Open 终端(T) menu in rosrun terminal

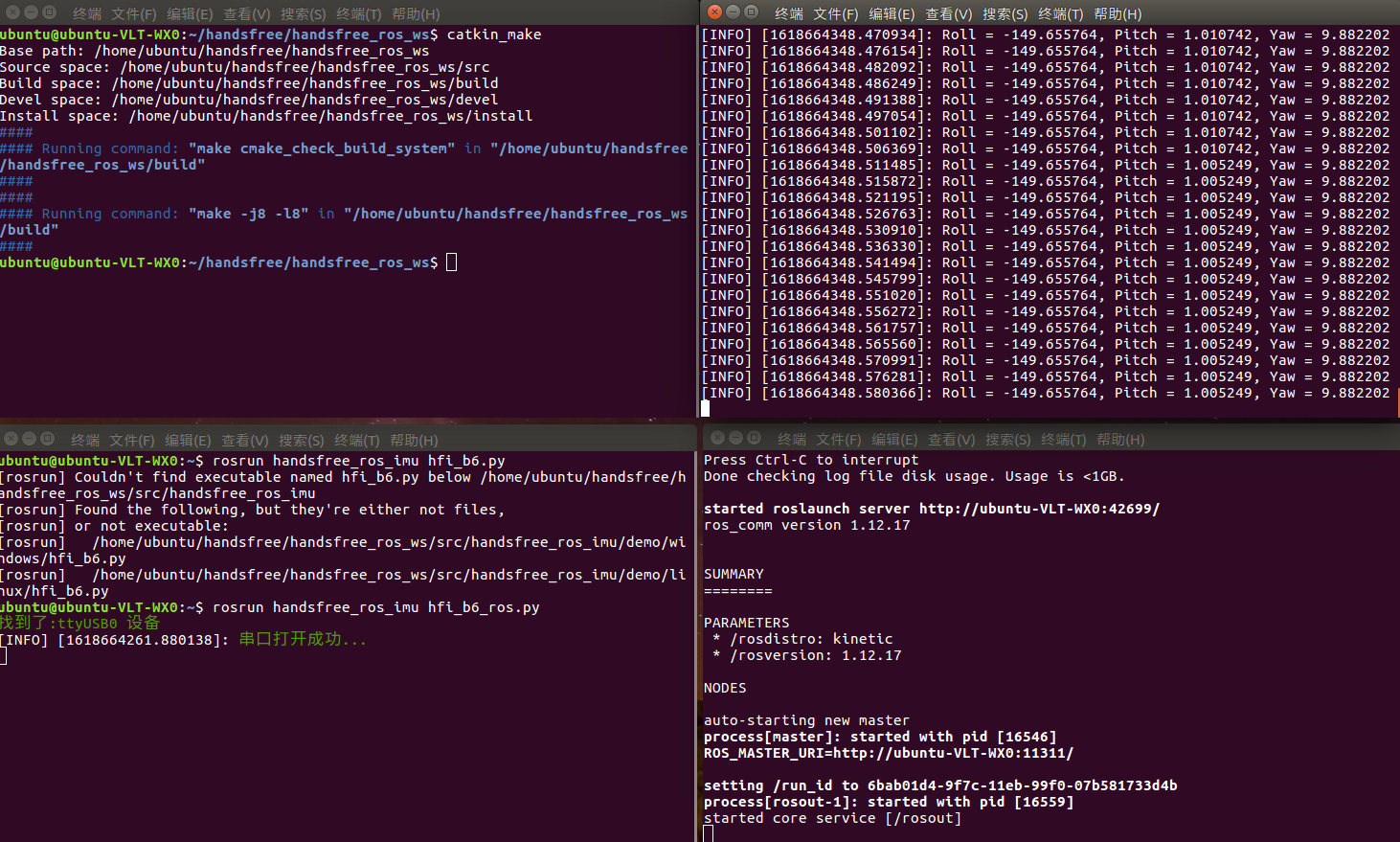pos(357,440)
